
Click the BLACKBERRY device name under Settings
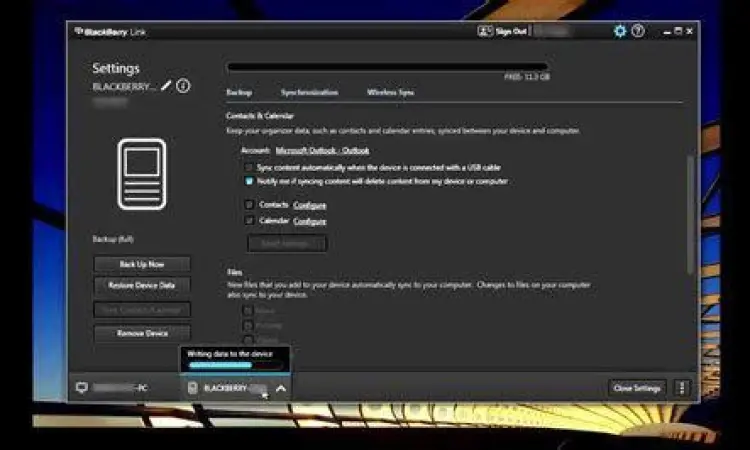(x=124, y=87)
